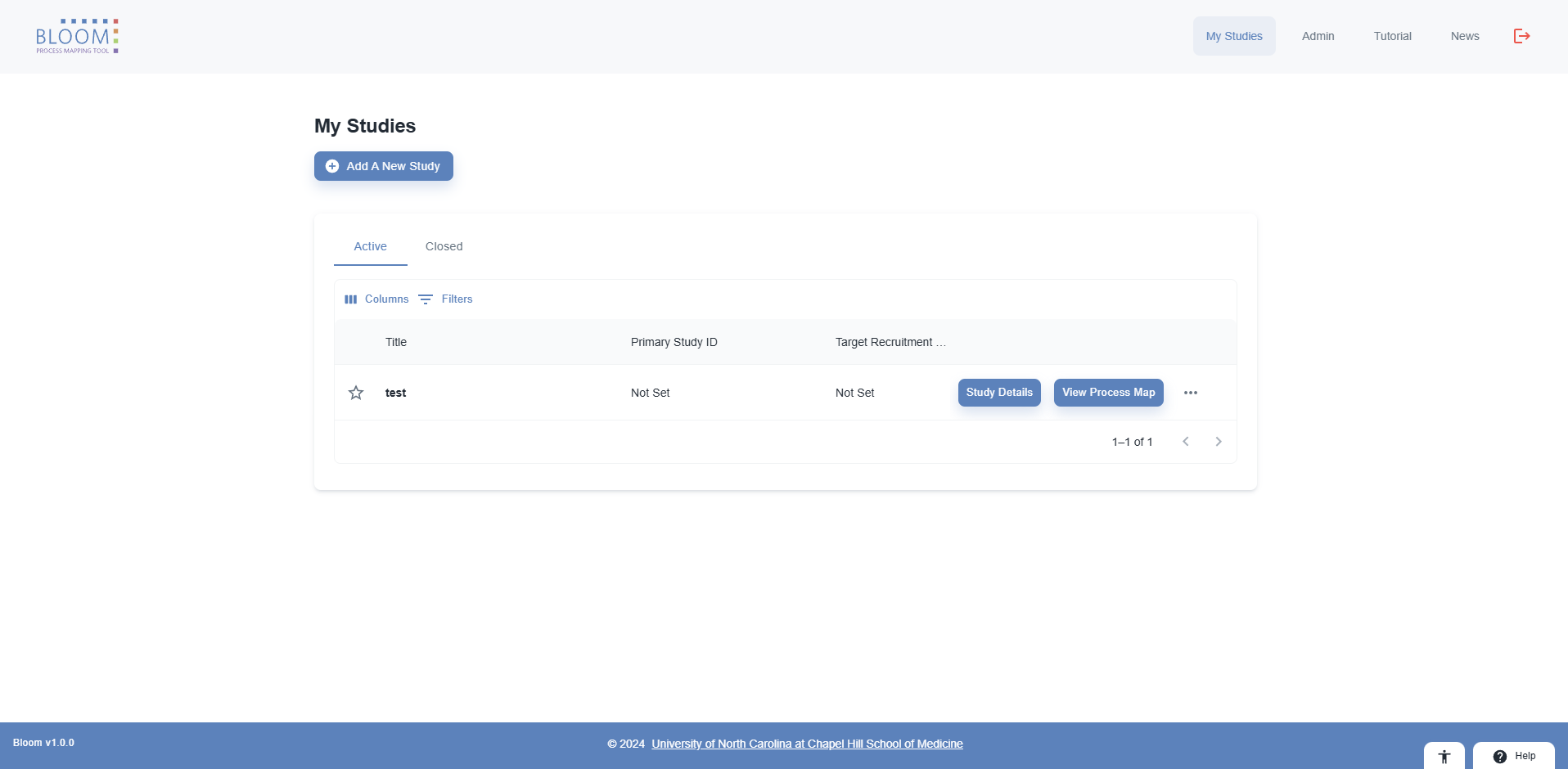Image resolution: width=1568 pixels, height=769 pixels.
Task: Click the BLOOM logo in header
Action: coord(77,37)
